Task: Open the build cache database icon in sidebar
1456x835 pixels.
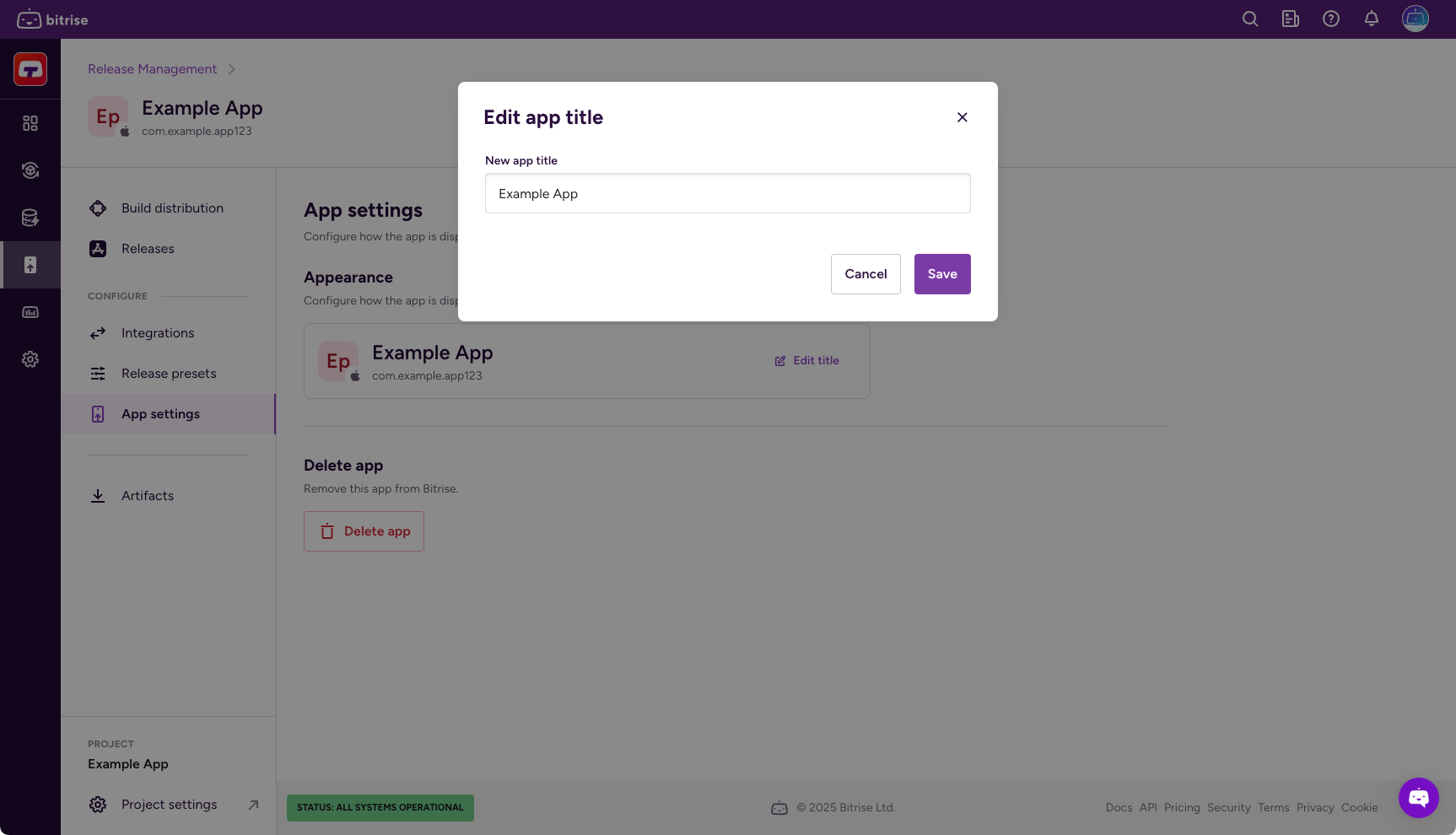Action: tap(30, 218)
